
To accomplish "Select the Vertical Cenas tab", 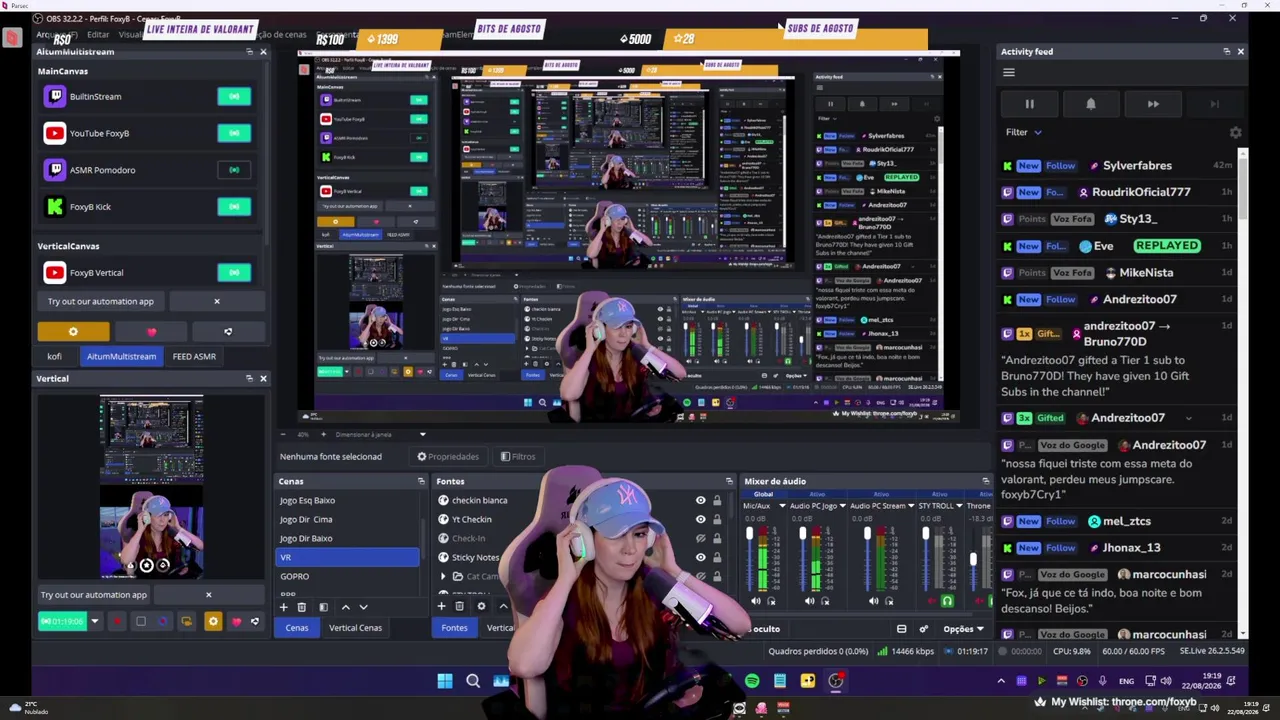I will pos(355,628).
